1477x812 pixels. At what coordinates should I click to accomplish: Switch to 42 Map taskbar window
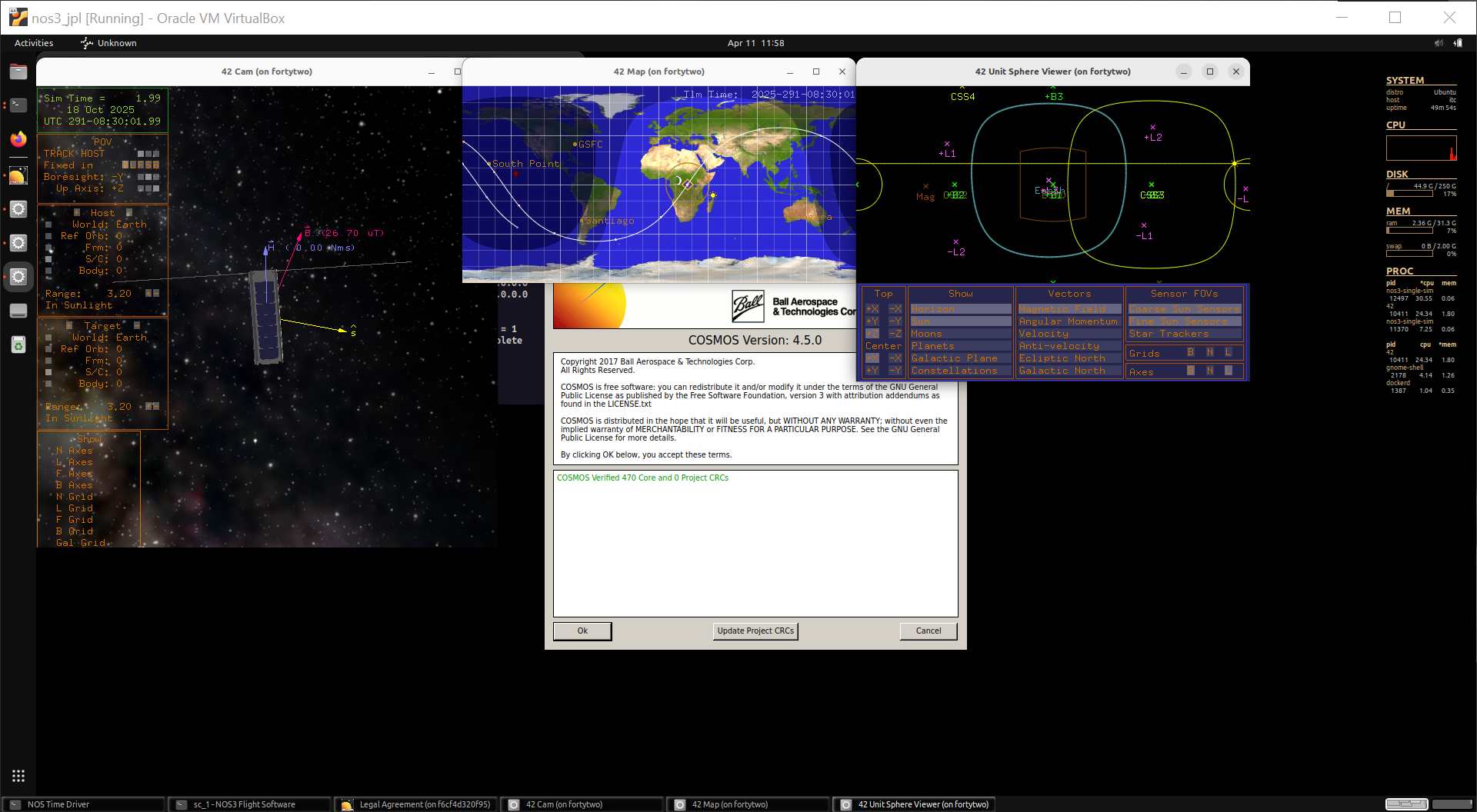pos(748,804)
